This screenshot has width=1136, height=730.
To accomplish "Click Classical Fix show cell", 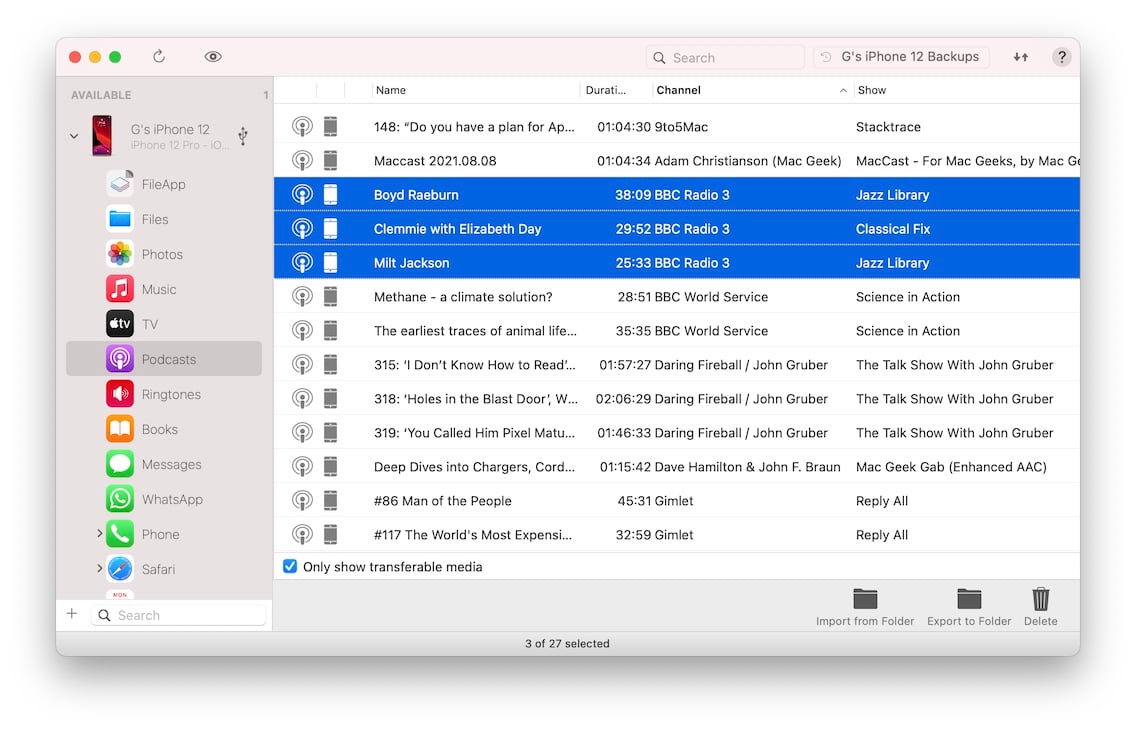I will pyautogui.click(x=893, y=229).
